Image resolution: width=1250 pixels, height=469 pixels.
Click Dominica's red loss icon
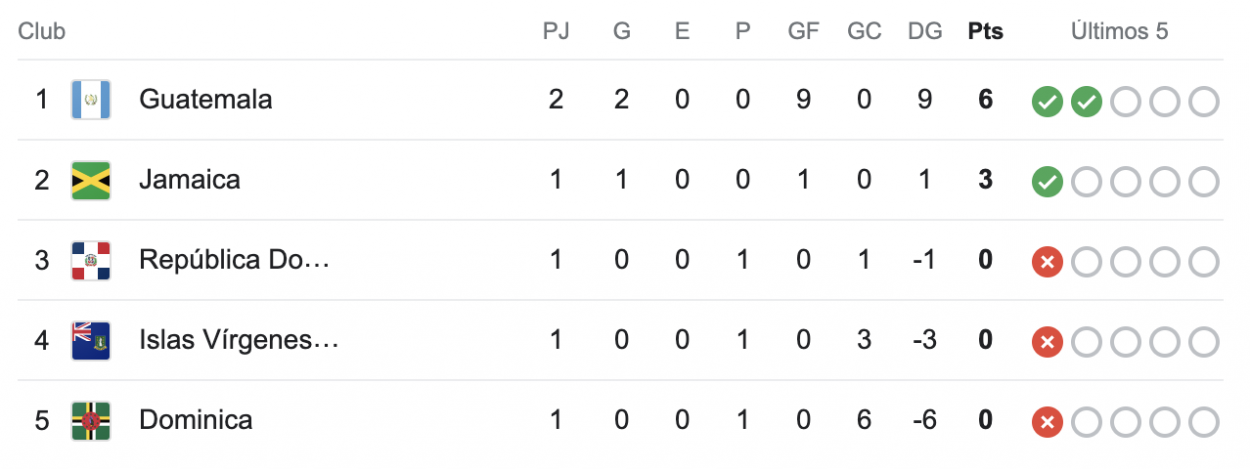(x=1047, y=421)
